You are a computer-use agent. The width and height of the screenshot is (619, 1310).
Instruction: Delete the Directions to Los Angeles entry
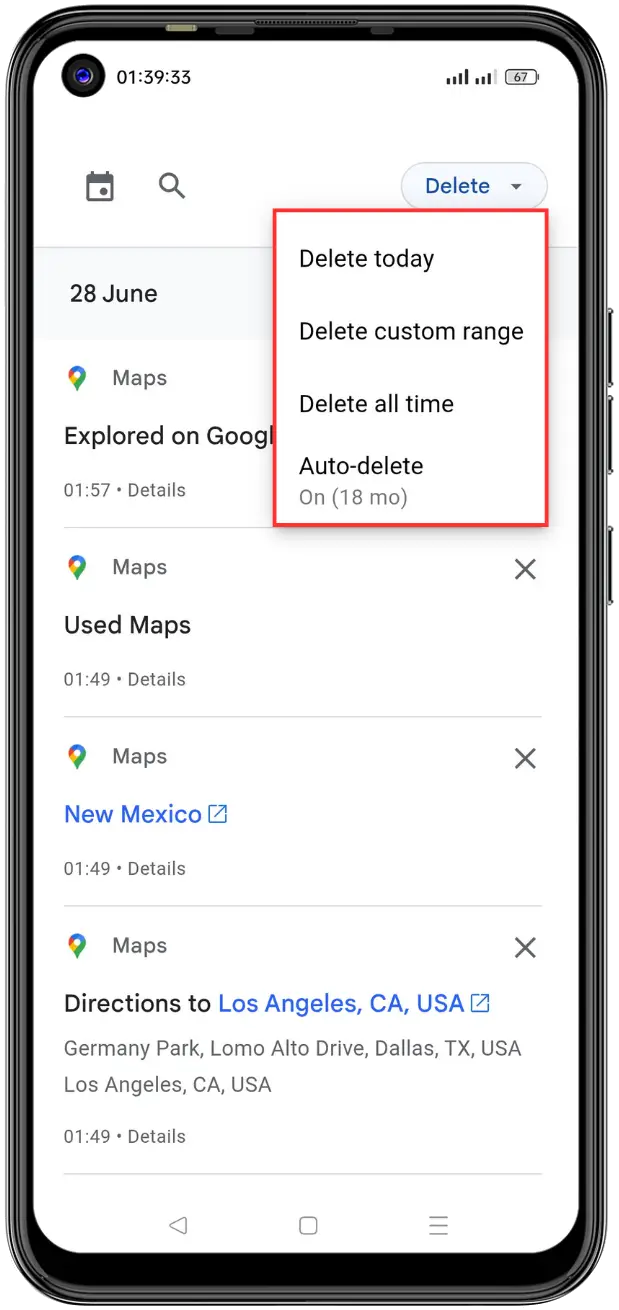(525, 947)
